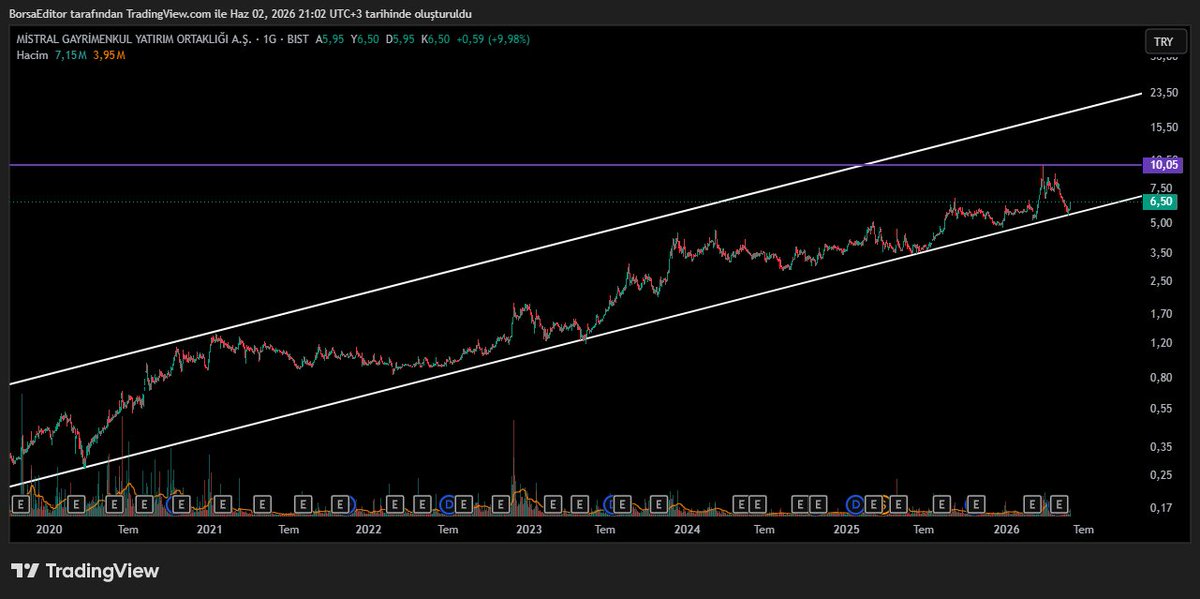Click the BorsaEditor TradingView.com attribution text

tap(240, 13)
